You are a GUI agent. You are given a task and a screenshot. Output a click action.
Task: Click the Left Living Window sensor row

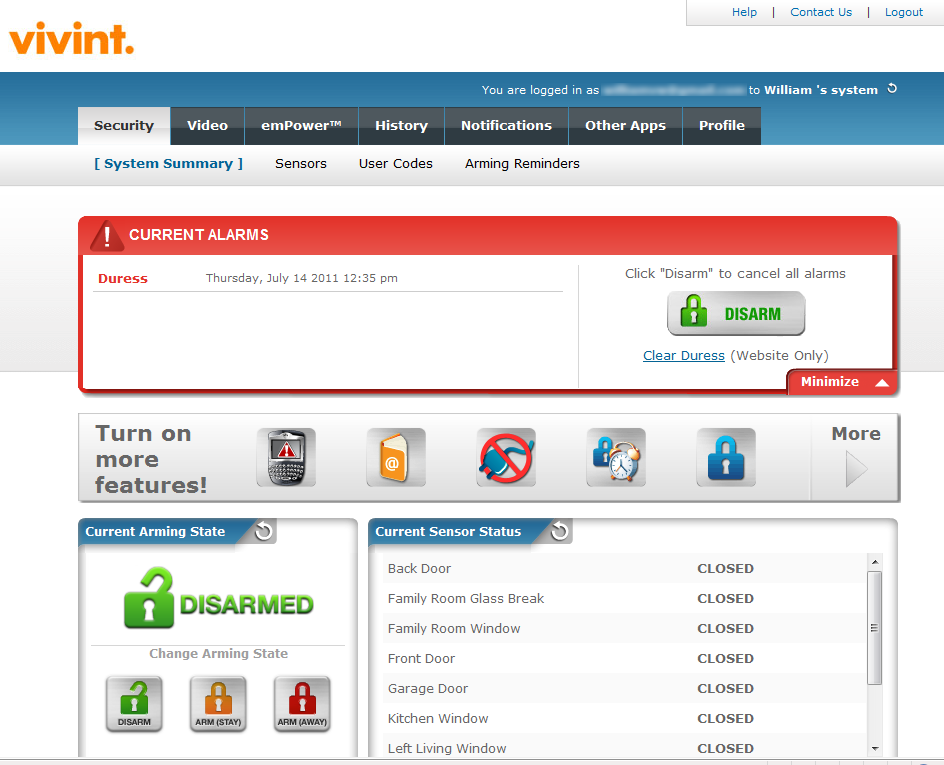click(624, 746)
